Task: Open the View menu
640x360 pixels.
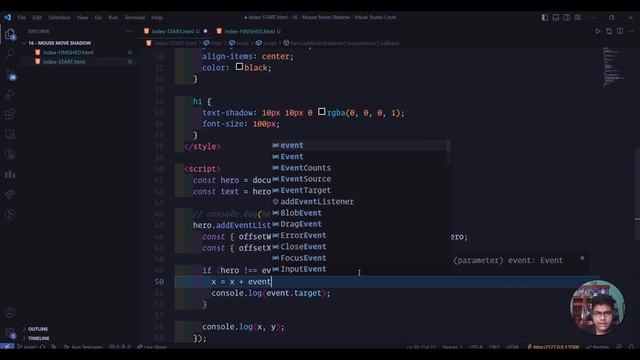Action: pos(82,18)
